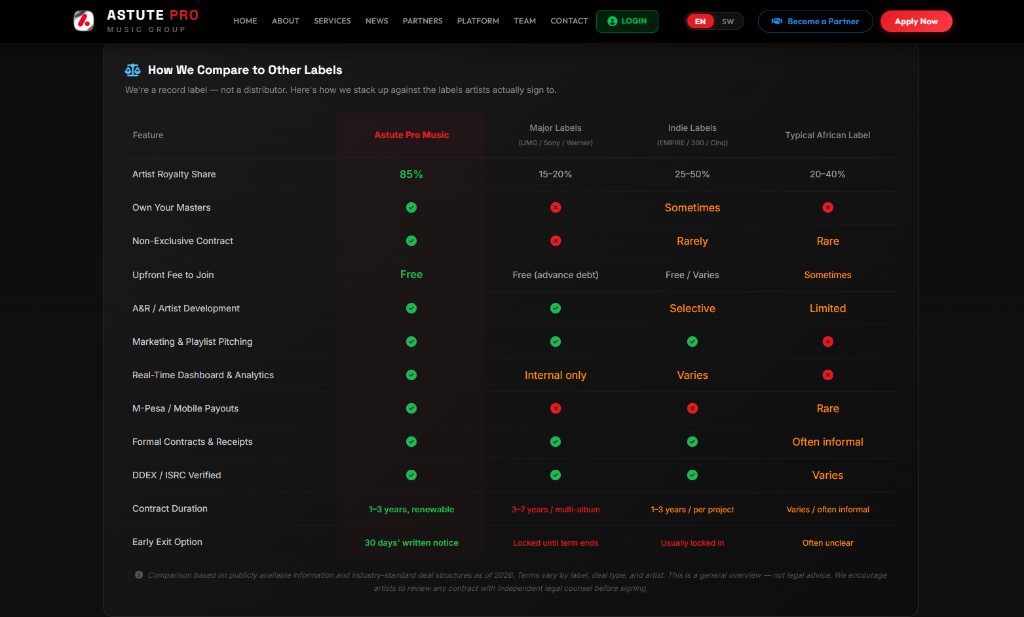This screenshot has width=1024, height=617.
Task: Click the 85% royalty share value
Action: point(411,174)
